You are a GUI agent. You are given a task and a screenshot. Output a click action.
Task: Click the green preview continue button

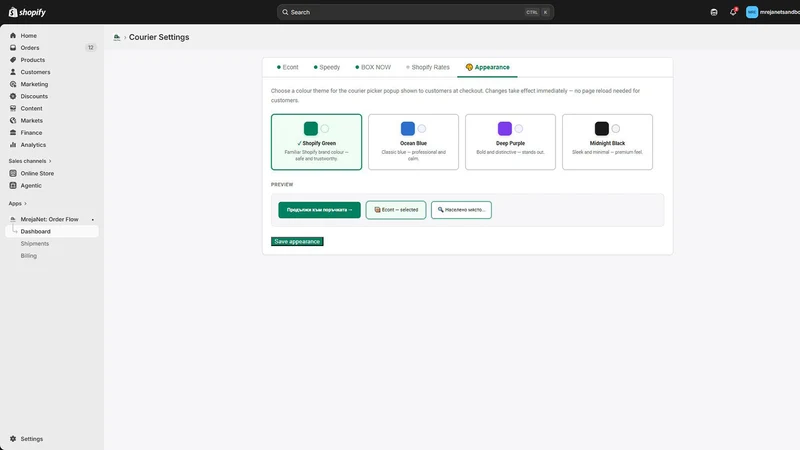pyautogui.click(x=319, y=210)
